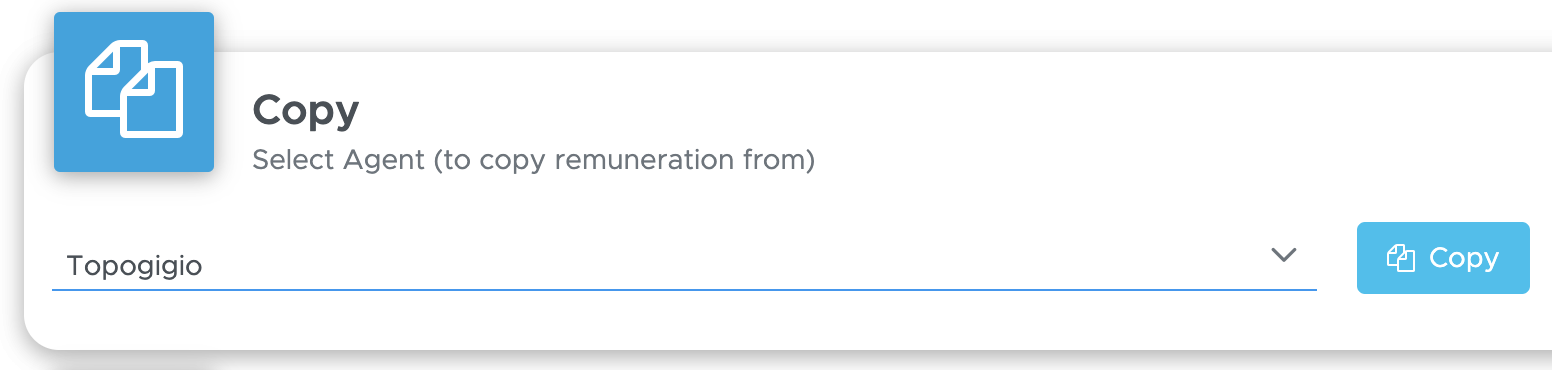Click the small copy icon inside Copy button
Screen dimensions: 1552x370
point(1402,258)
